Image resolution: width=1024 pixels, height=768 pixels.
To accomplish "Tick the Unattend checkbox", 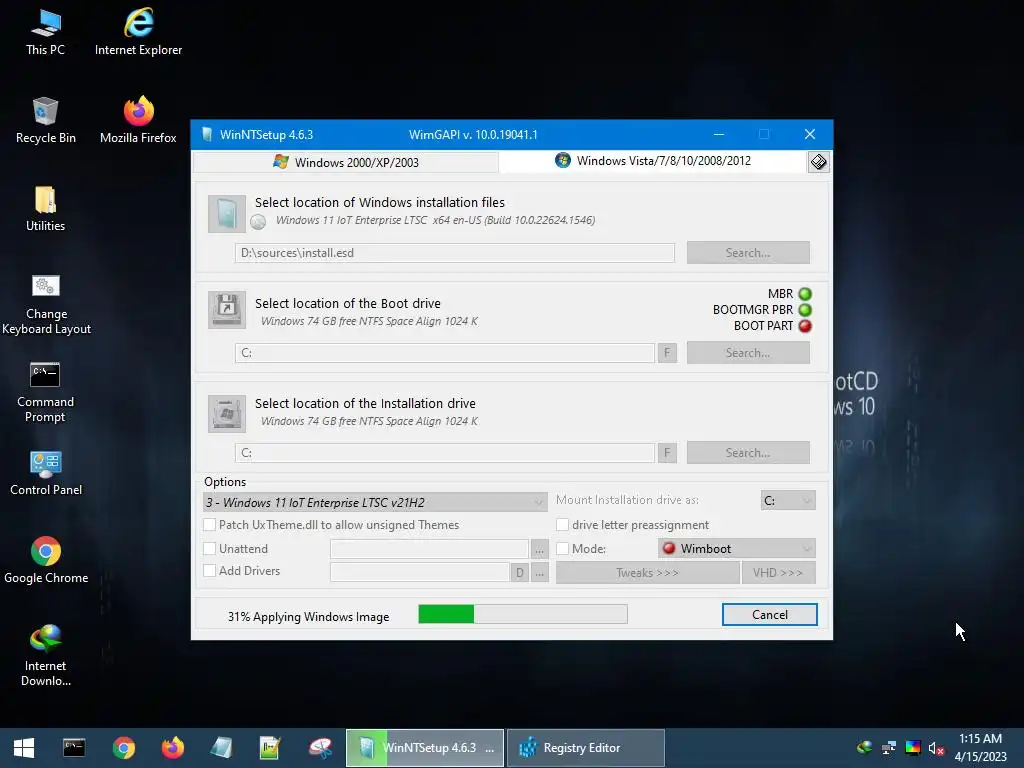I will pyautogui.click(x=210, y=549).
